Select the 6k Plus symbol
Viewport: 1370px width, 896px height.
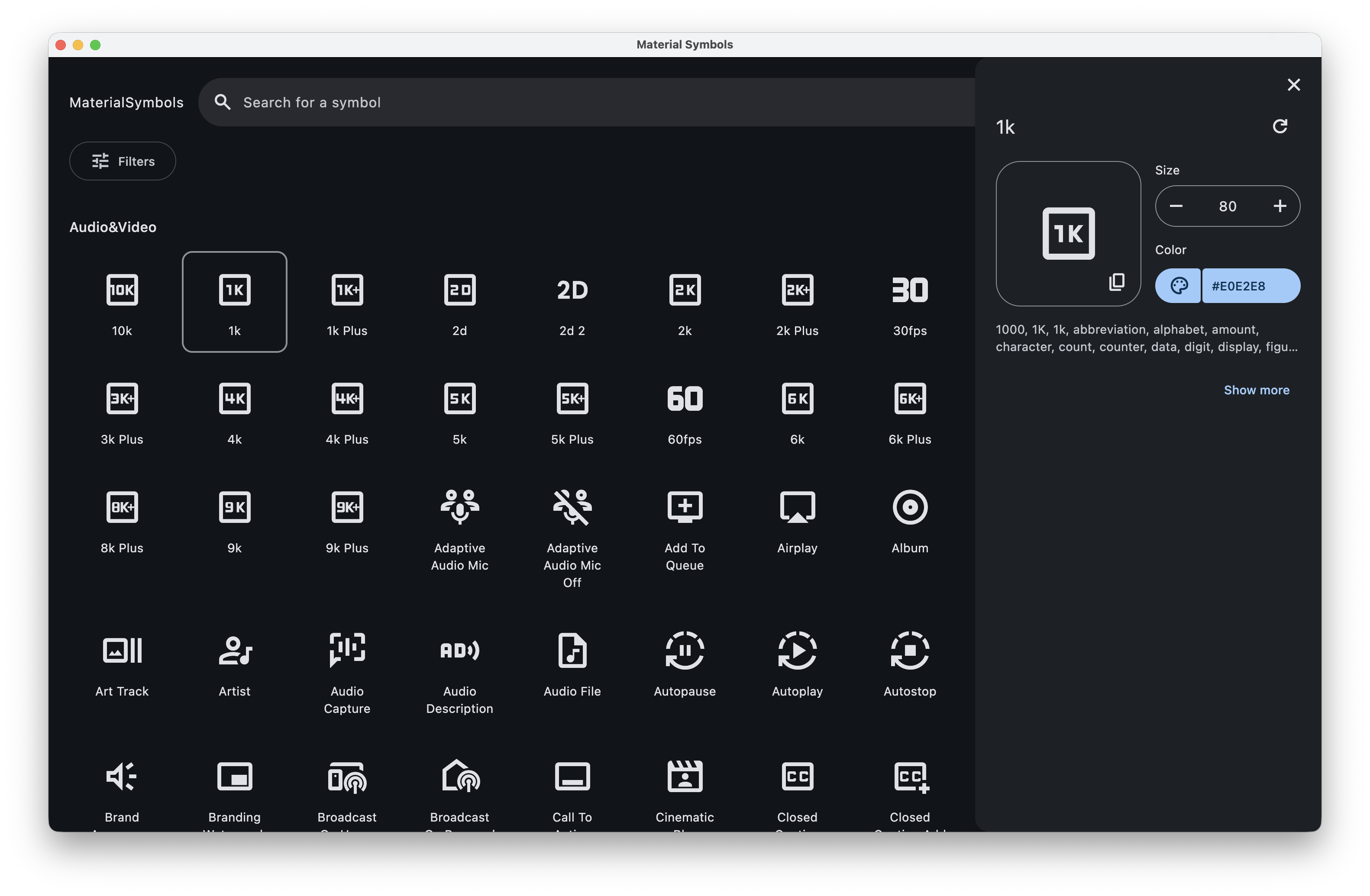(x=909, y=411)
